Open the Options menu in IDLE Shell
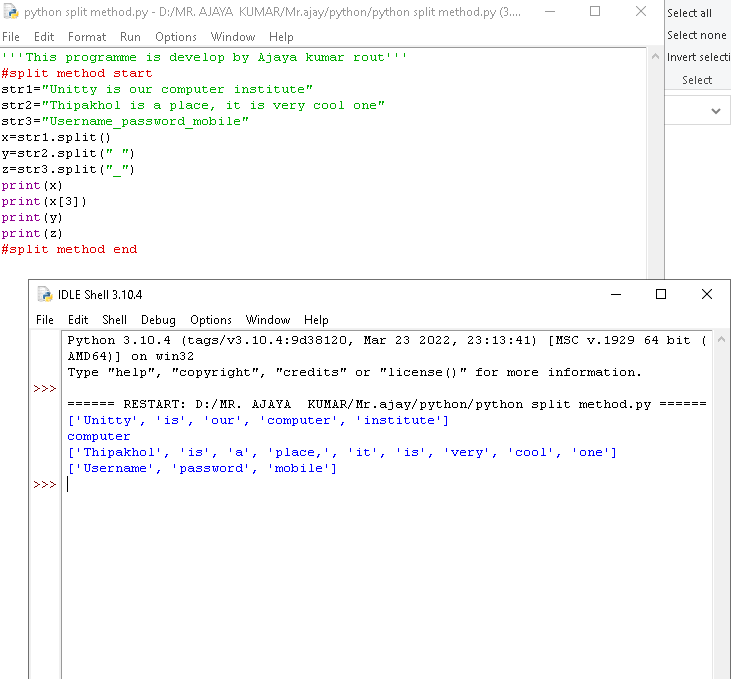Image resolution: width=731 pixels, height=679 pixels. pyautogui.click(x=211, y=320)
